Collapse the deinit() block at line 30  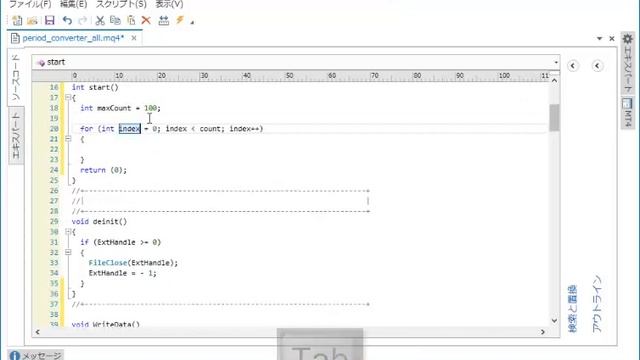pyautogui.click(x=68, y=231)
